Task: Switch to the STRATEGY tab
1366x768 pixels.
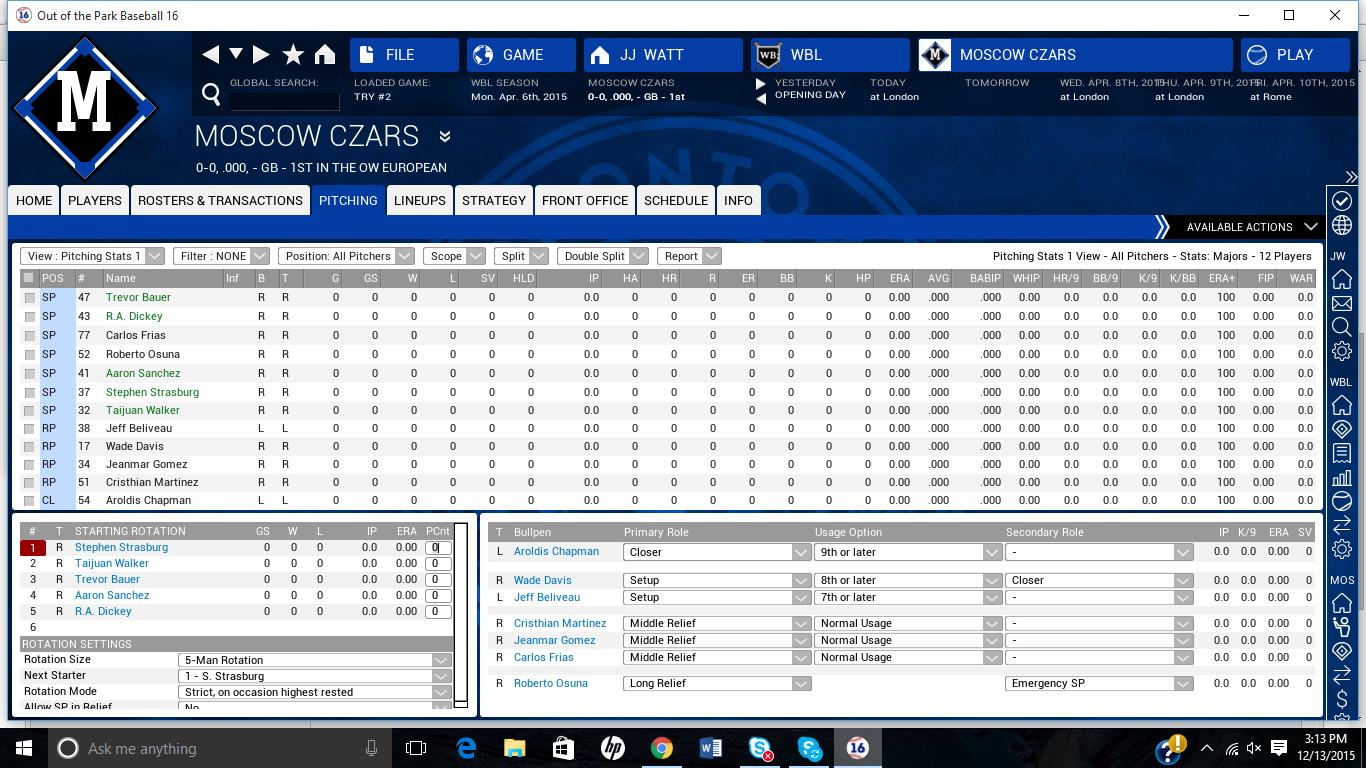Action: (x=494, y=200)
